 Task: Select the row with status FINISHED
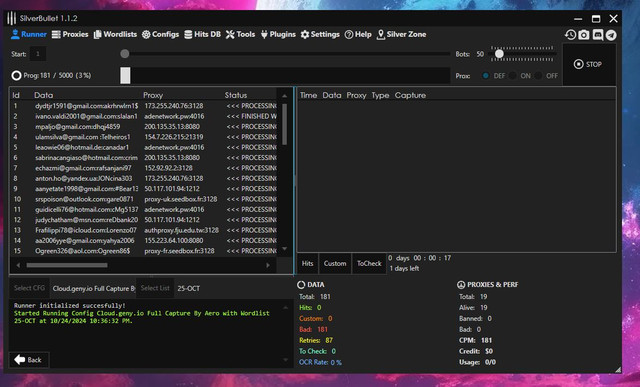(x=144, y=116)
